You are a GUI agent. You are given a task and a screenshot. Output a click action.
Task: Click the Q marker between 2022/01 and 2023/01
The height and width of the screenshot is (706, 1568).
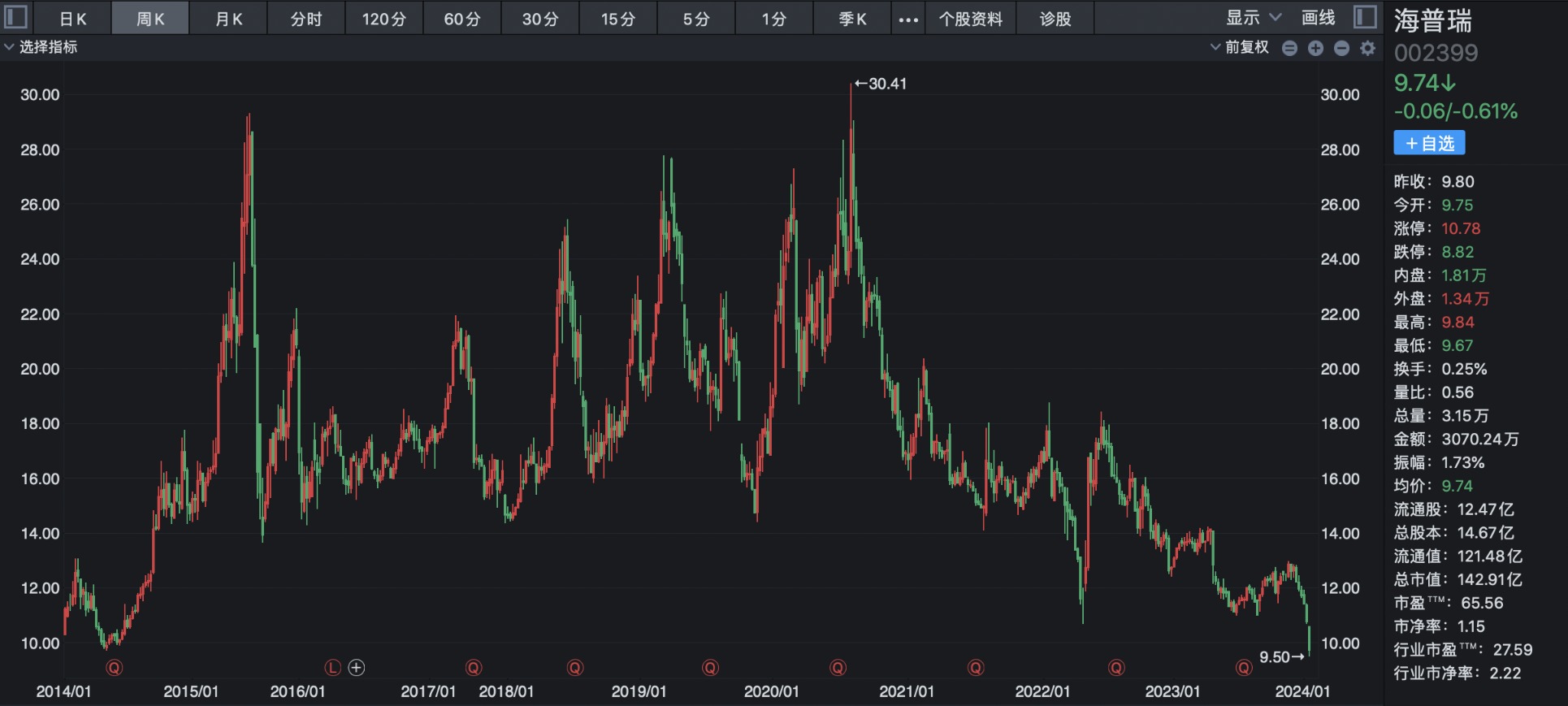(1117, 668)
